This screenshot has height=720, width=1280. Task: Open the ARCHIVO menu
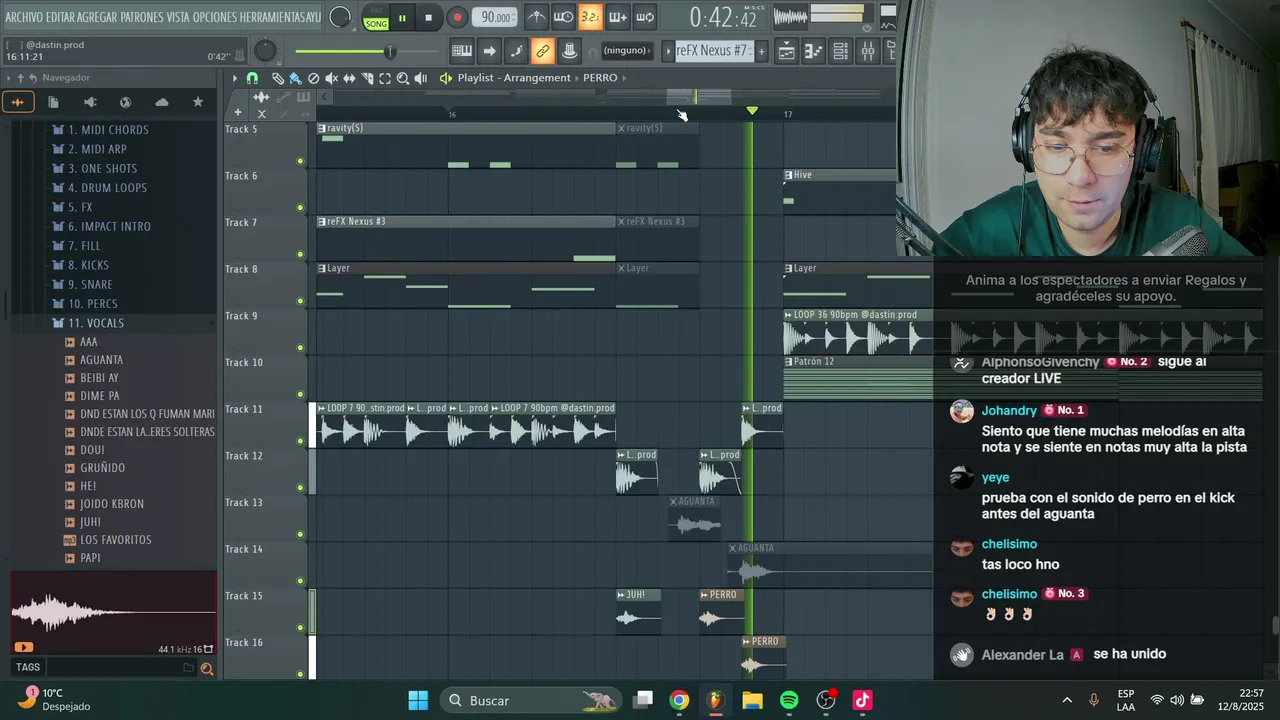[24, 17]
